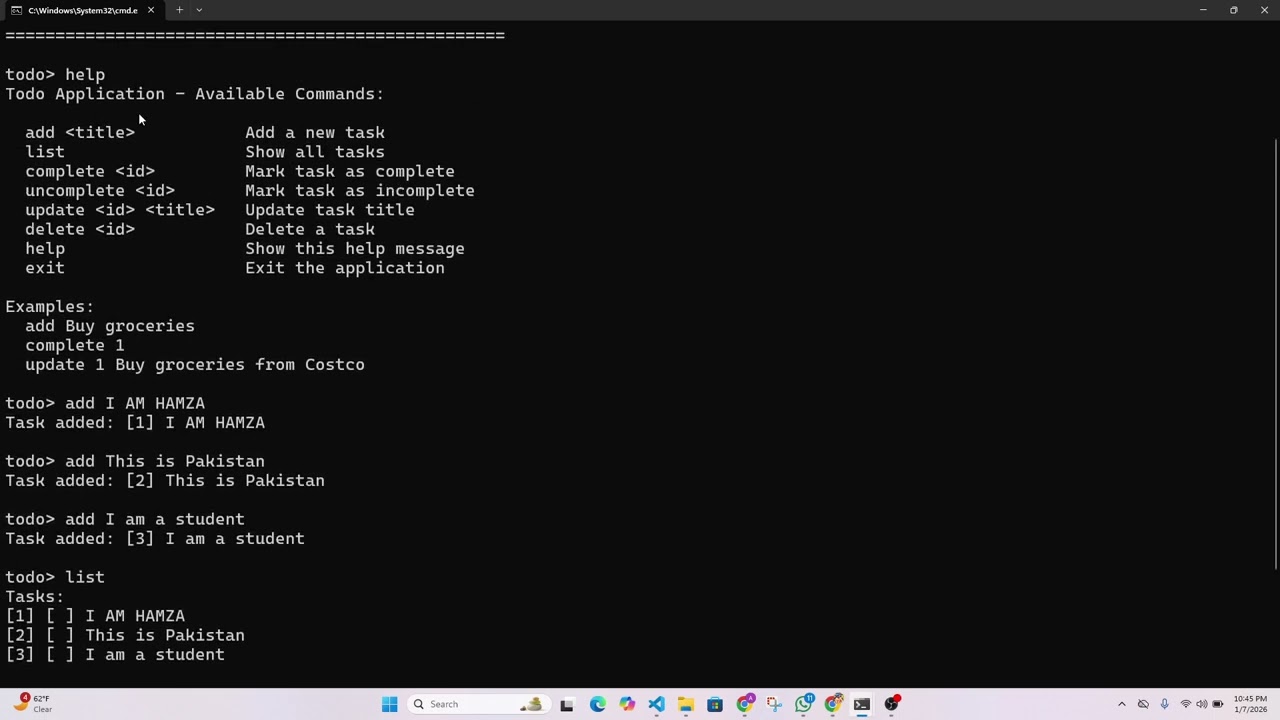The width and height of the screenshot is (1280, 720).
Task: Open Wi-Fi network settings icon
Action: pos(1185,704)
